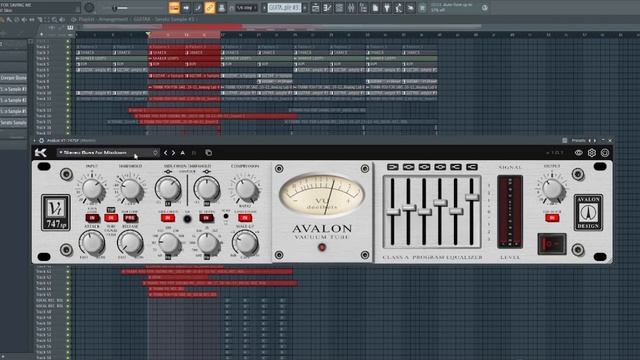The image size is (640, 360).
Task: Click the highlighted orange playlist toolbar button
Action: [x=174, y=8]
